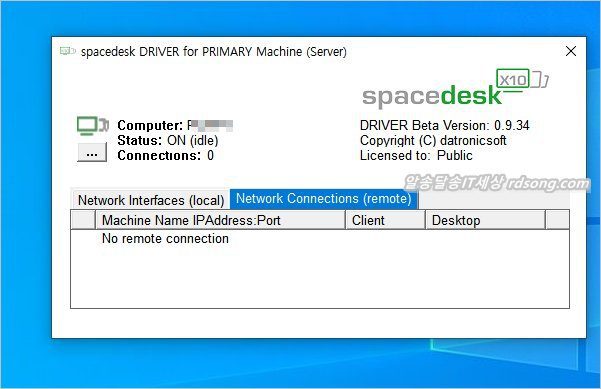Click the "Status: ON (idle)" text

tap(168, 141)
